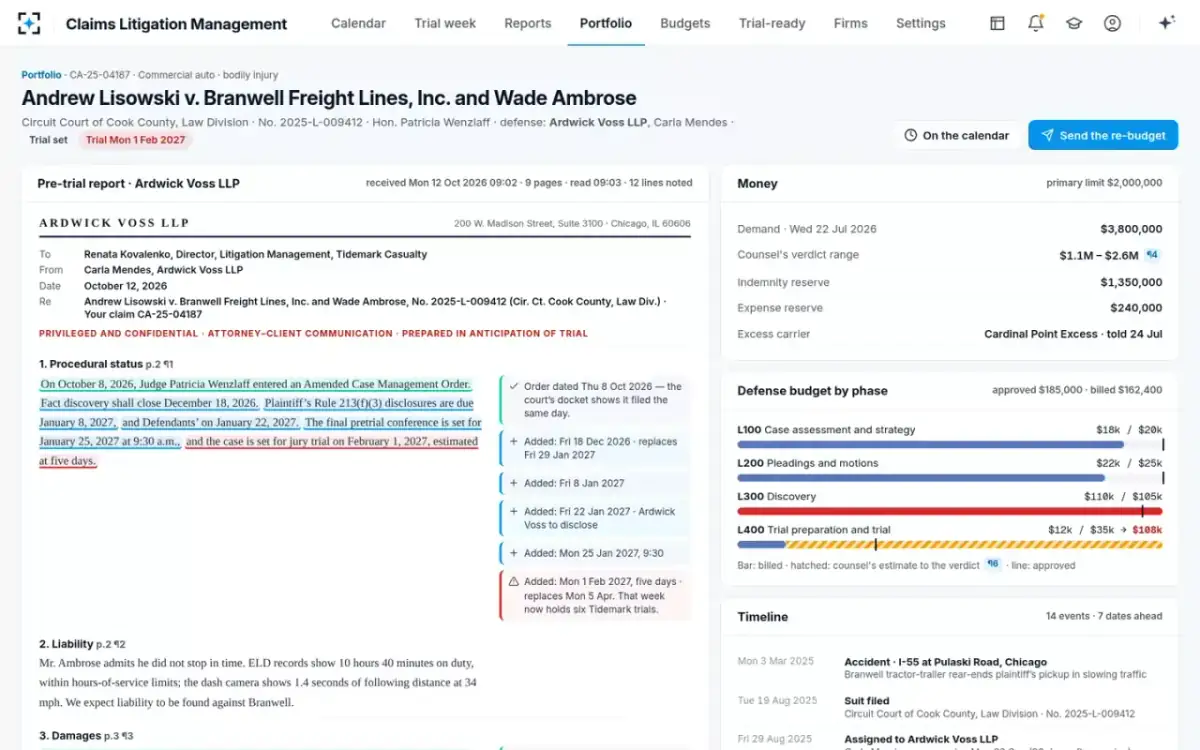
Task: Open the ¶4 reference badge next to verdict range
Action: coord(1152,255)
